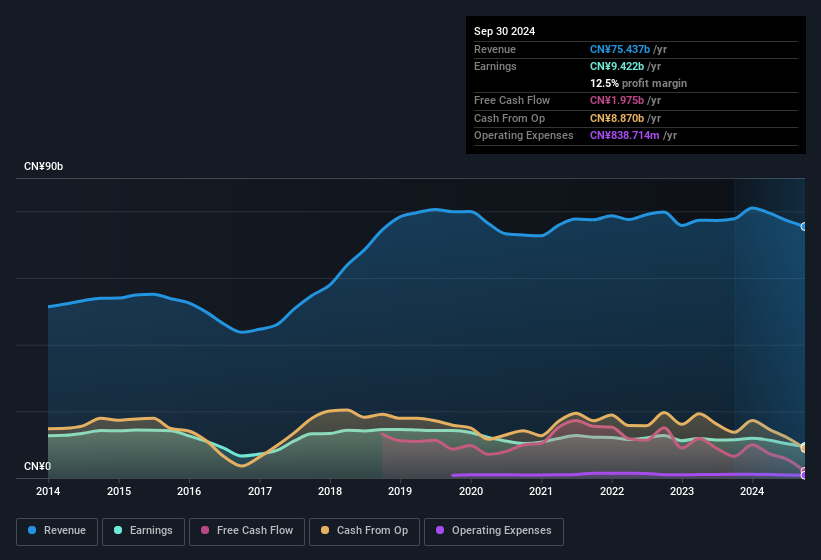Click the CN¥9.422b earnings value
Image resolution: width=821 pixels, height=560 pixels.
coord(617,66)
